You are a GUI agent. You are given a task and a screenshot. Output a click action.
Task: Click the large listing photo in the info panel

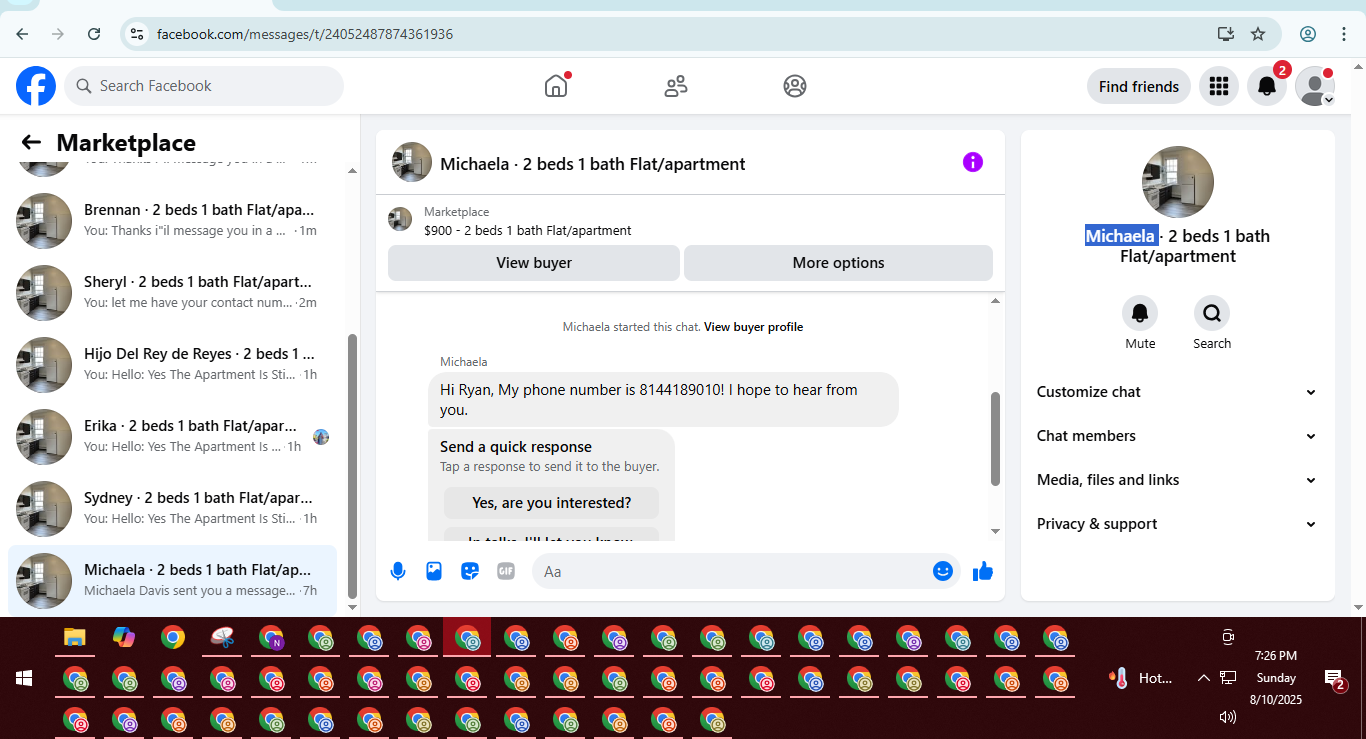pos(1178,182)
